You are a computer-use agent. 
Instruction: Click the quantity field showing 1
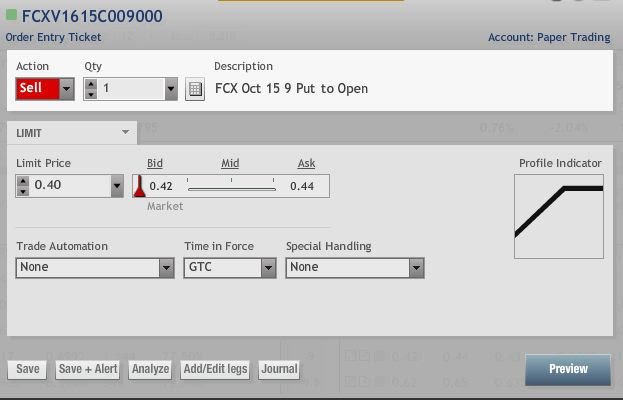point(131,89)
